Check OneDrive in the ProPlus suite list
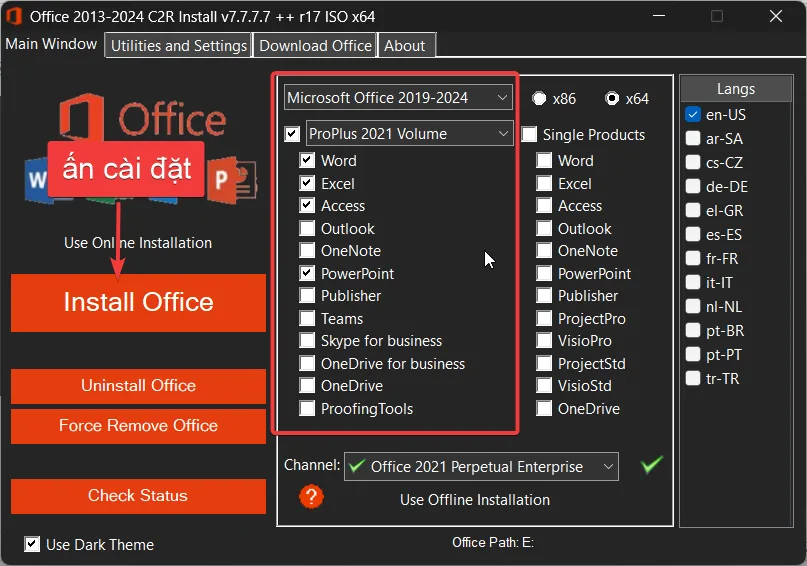 (307, 385)
